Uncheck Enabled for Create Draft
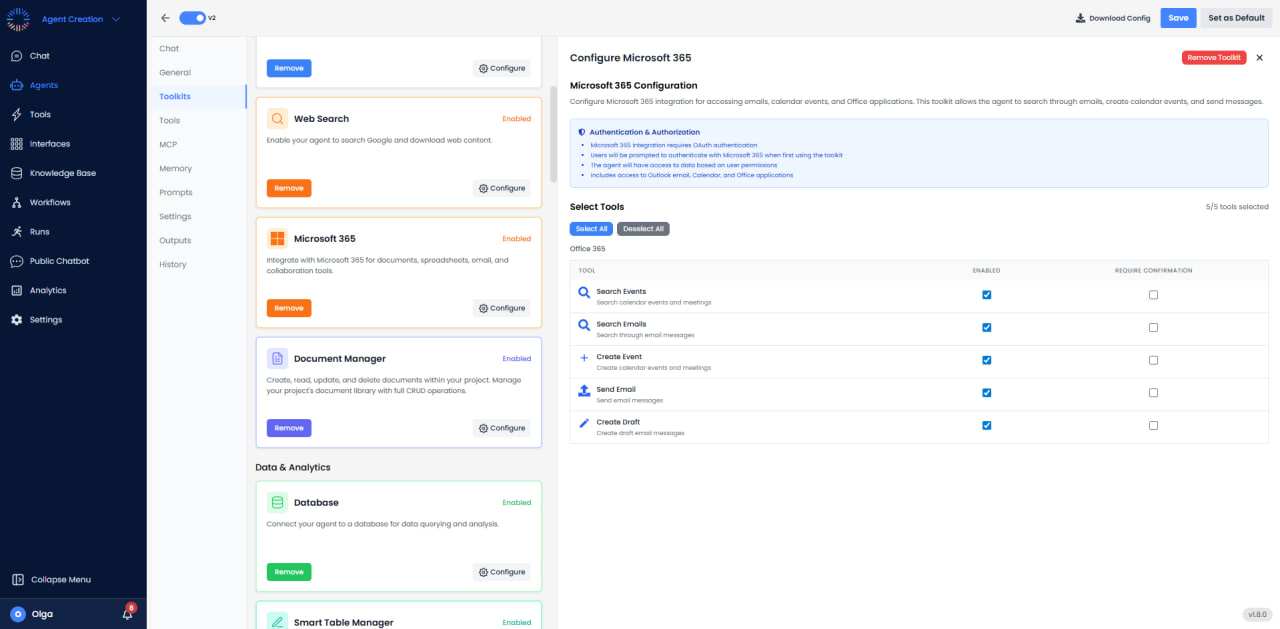The image size is (1280, 629). tap(986, 425)
